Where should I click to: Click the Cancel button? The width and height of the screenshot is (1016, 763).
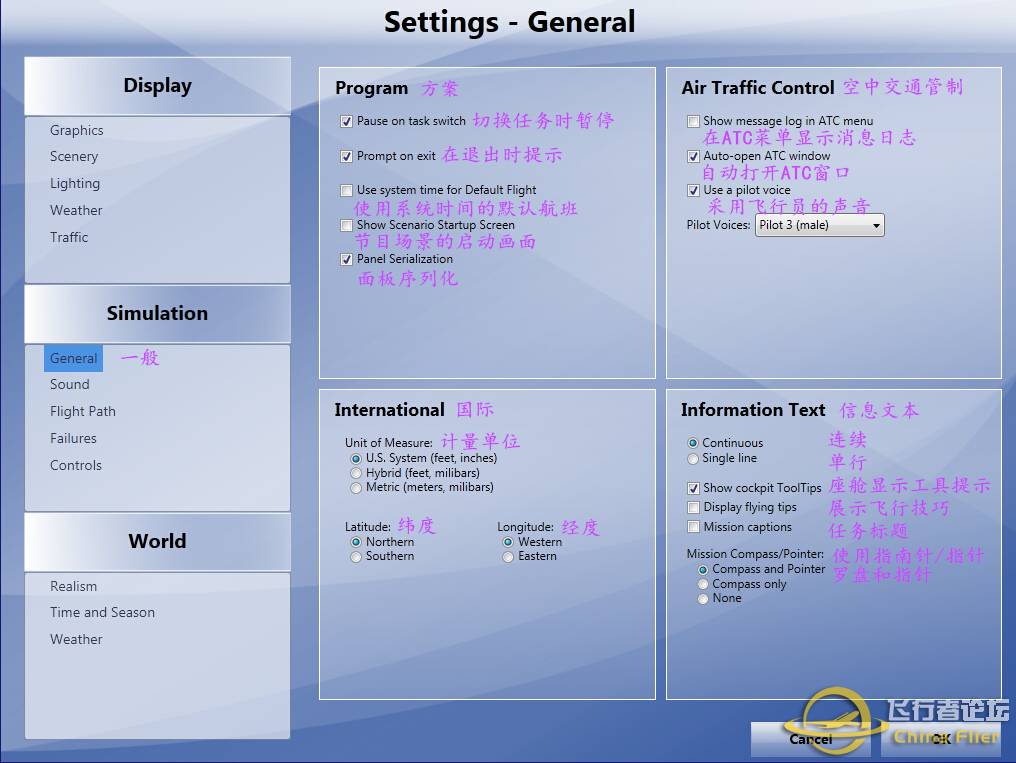811,739
